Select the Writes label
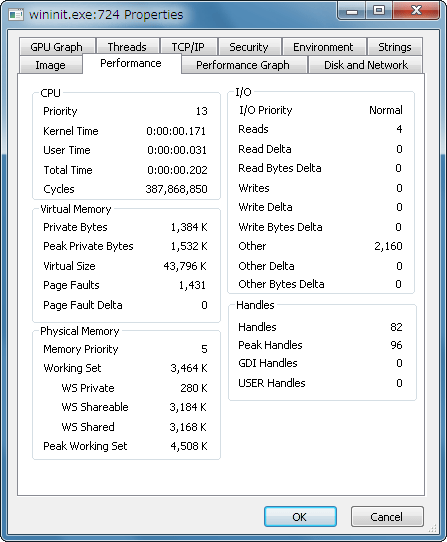This screenshot has width=447, height=542. (x=254, y=188)
